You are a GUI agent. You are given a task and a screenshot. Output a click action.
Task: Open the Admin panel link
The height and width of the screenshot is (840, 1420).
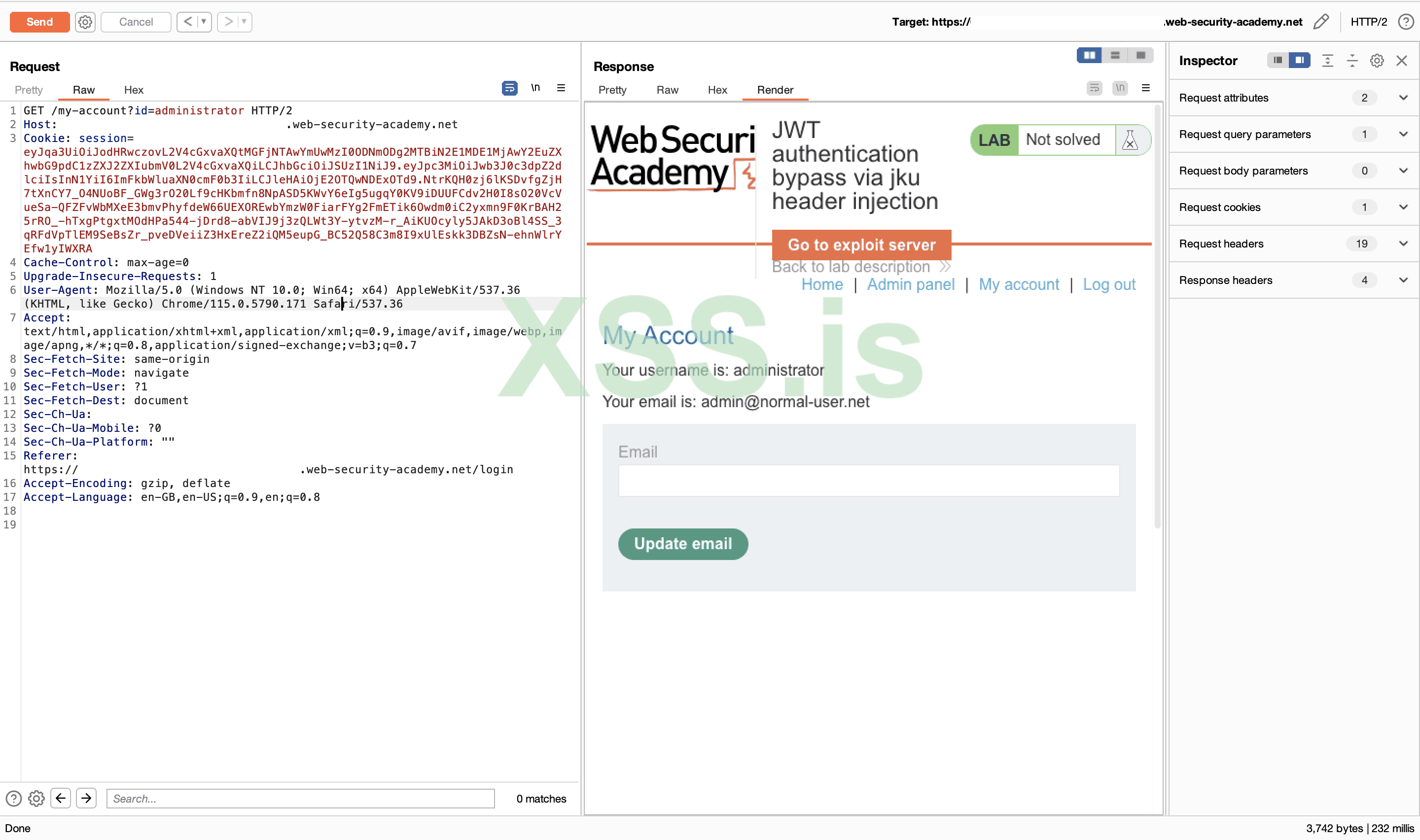coord(910,284)
